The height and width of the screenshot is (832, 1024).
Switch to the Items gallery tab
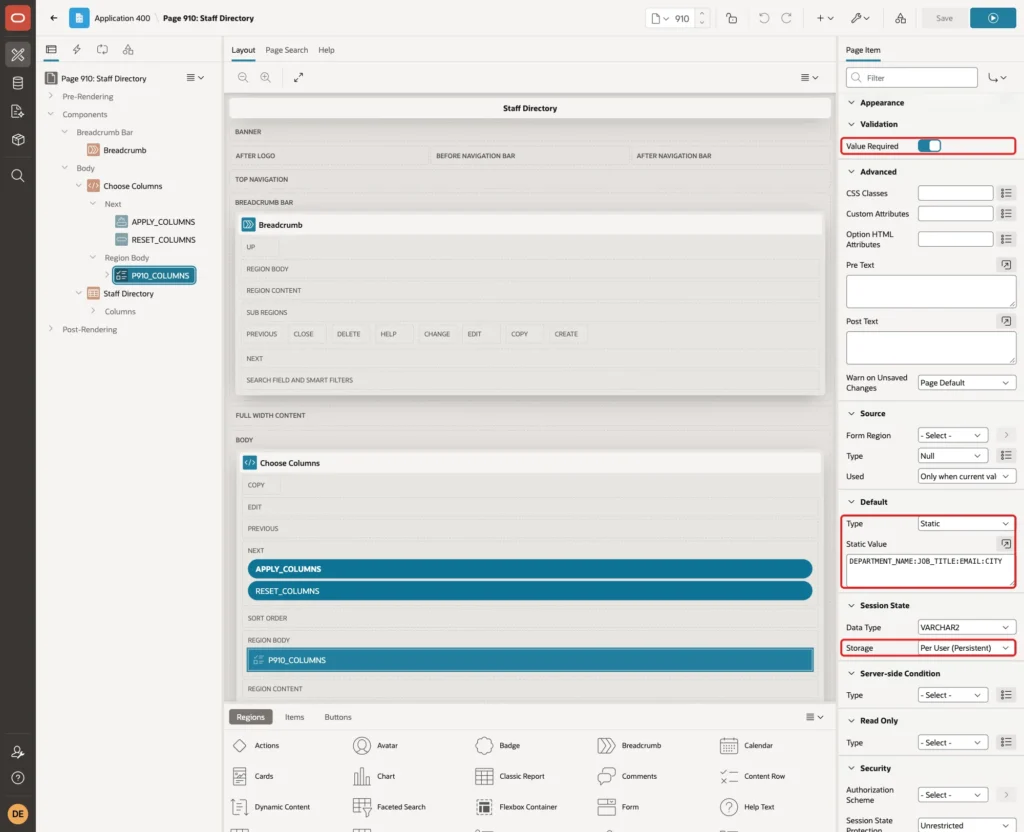pyautogui.click(x=295, y=717)
